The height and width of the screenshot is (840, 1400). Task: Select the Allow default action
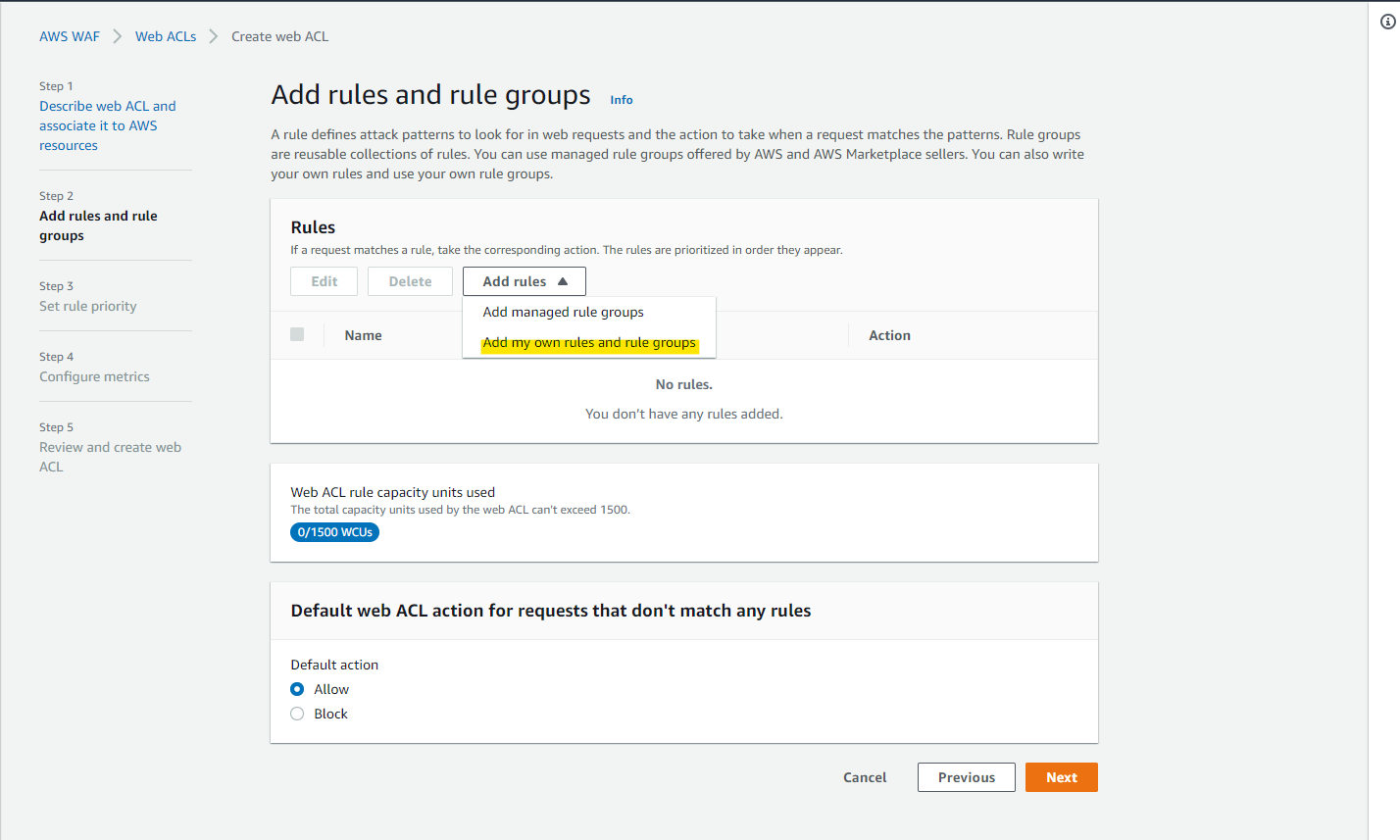click(297, 689)
